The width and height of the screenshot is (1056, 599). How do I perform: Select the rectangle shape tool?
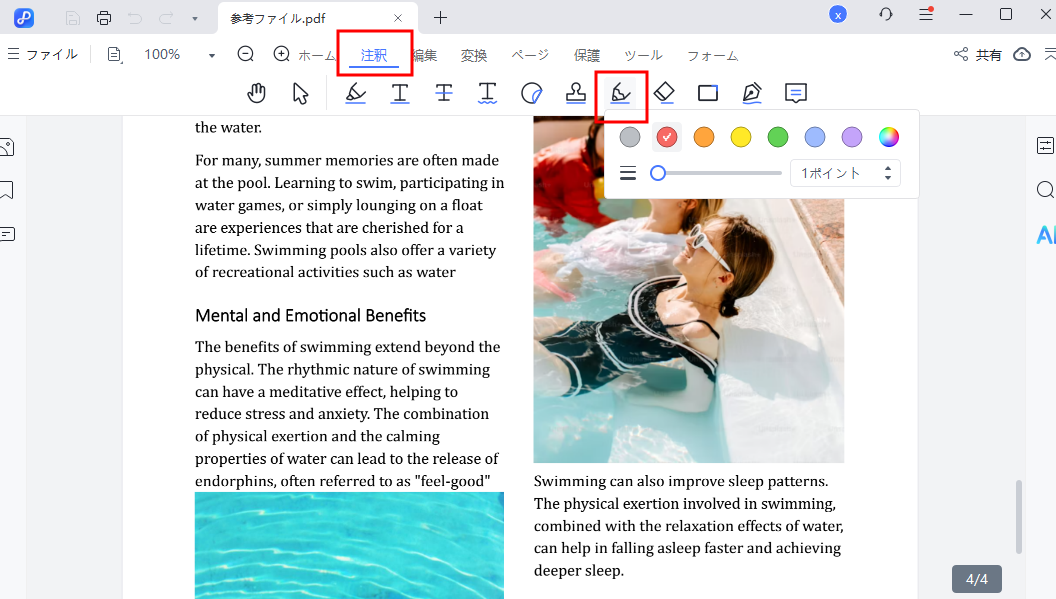(708, 93)
